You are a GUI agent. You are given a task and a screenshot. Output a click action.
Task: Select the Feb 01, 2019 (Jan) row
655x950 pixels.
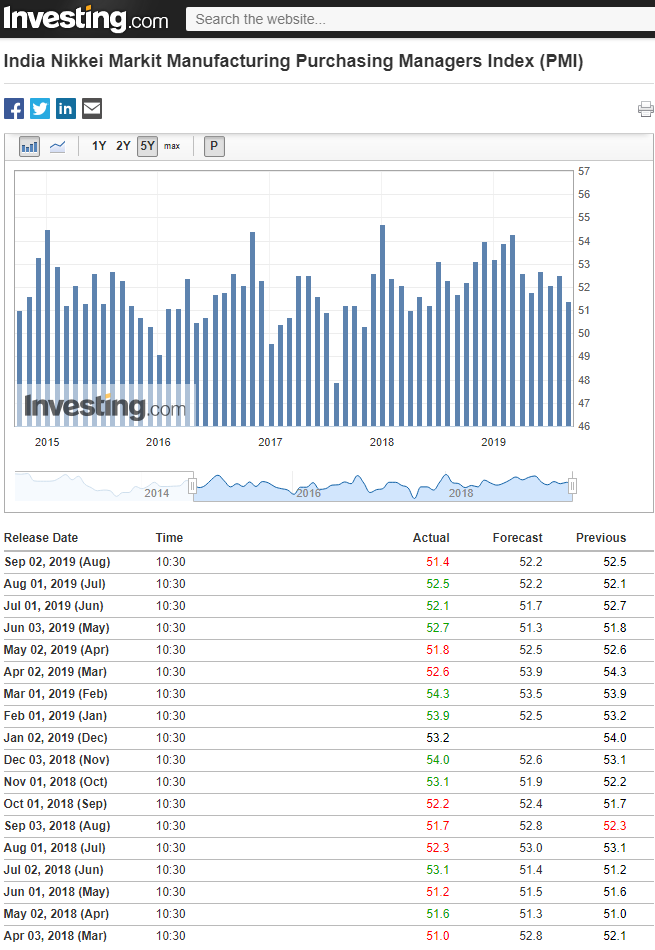tap(329, 716)
